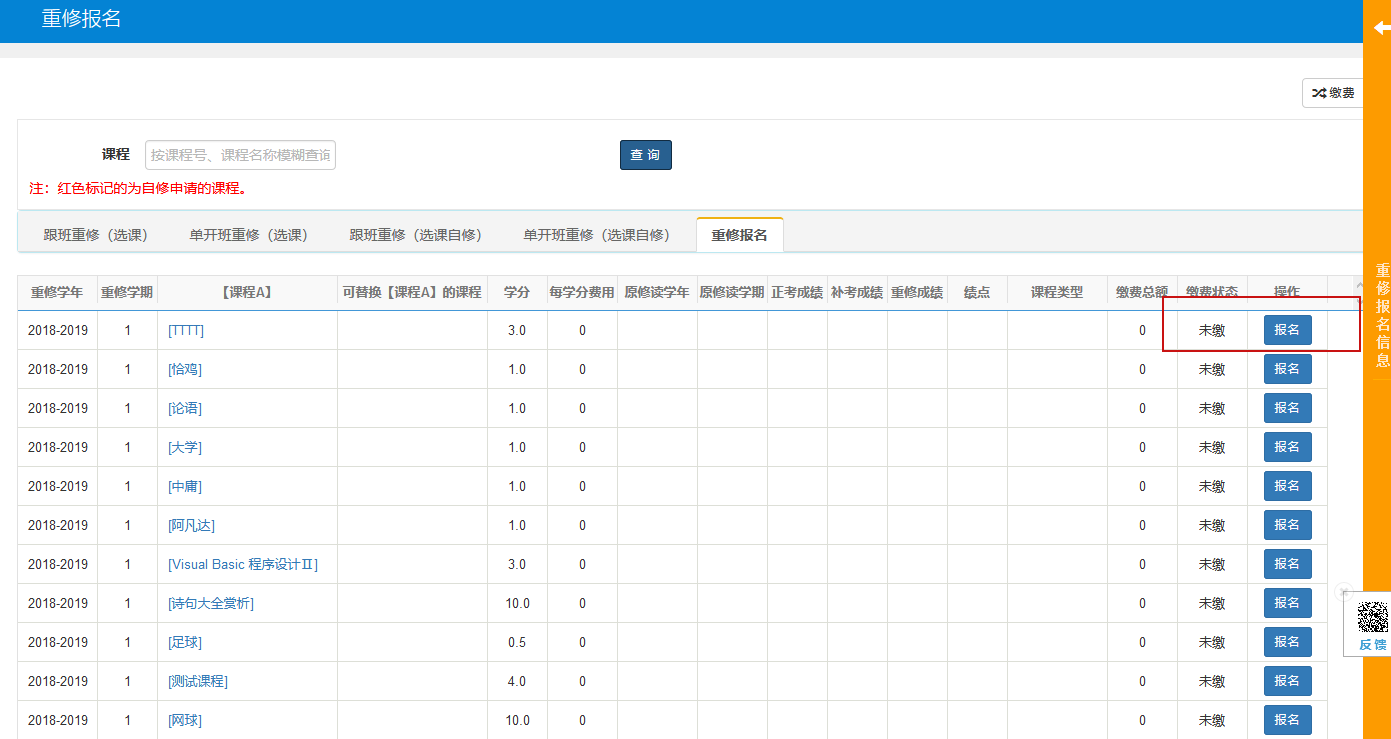The height and width of the screenshot is (739, 1391).
Task: Click 报名 in the 测试课程 row
Action: click(1287, 681)
